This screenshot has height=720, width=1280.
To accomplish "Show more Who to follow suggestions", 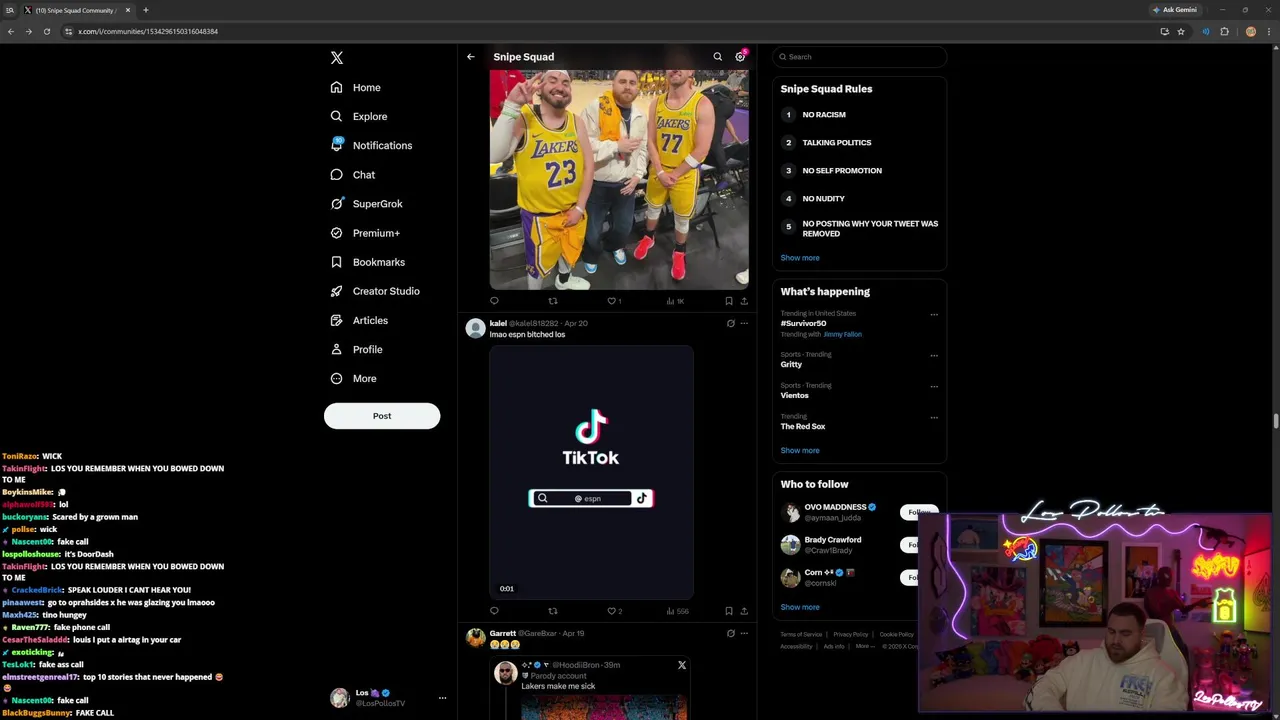I will [x=800, y=607].
